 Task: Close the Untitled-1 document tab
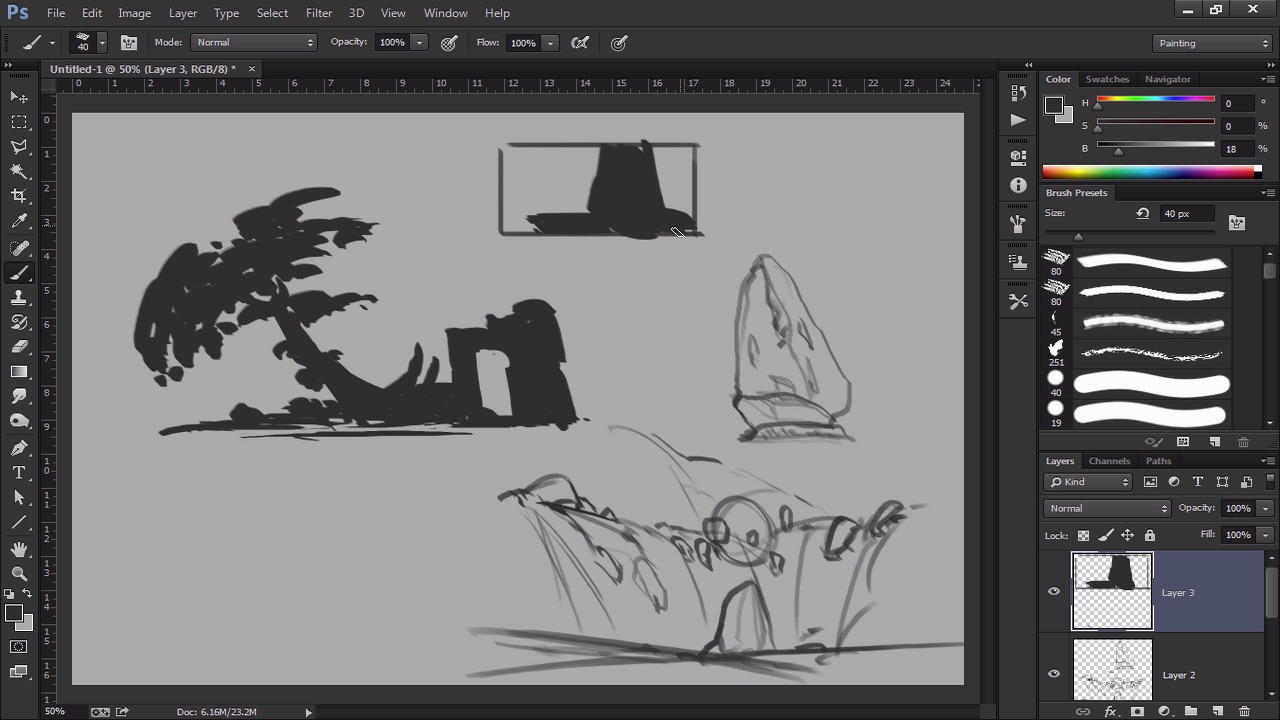252,69
